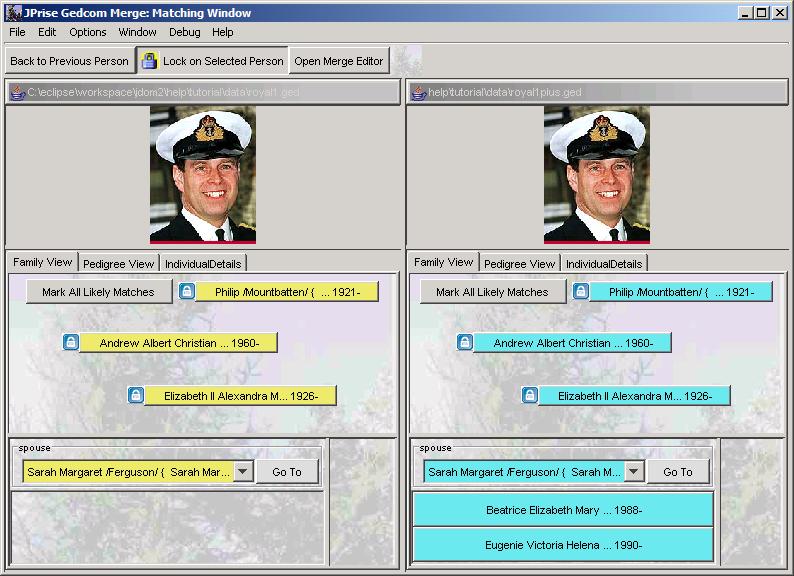Switch to left Pedigree View tab
794x576 pixels.
point(118,264)
